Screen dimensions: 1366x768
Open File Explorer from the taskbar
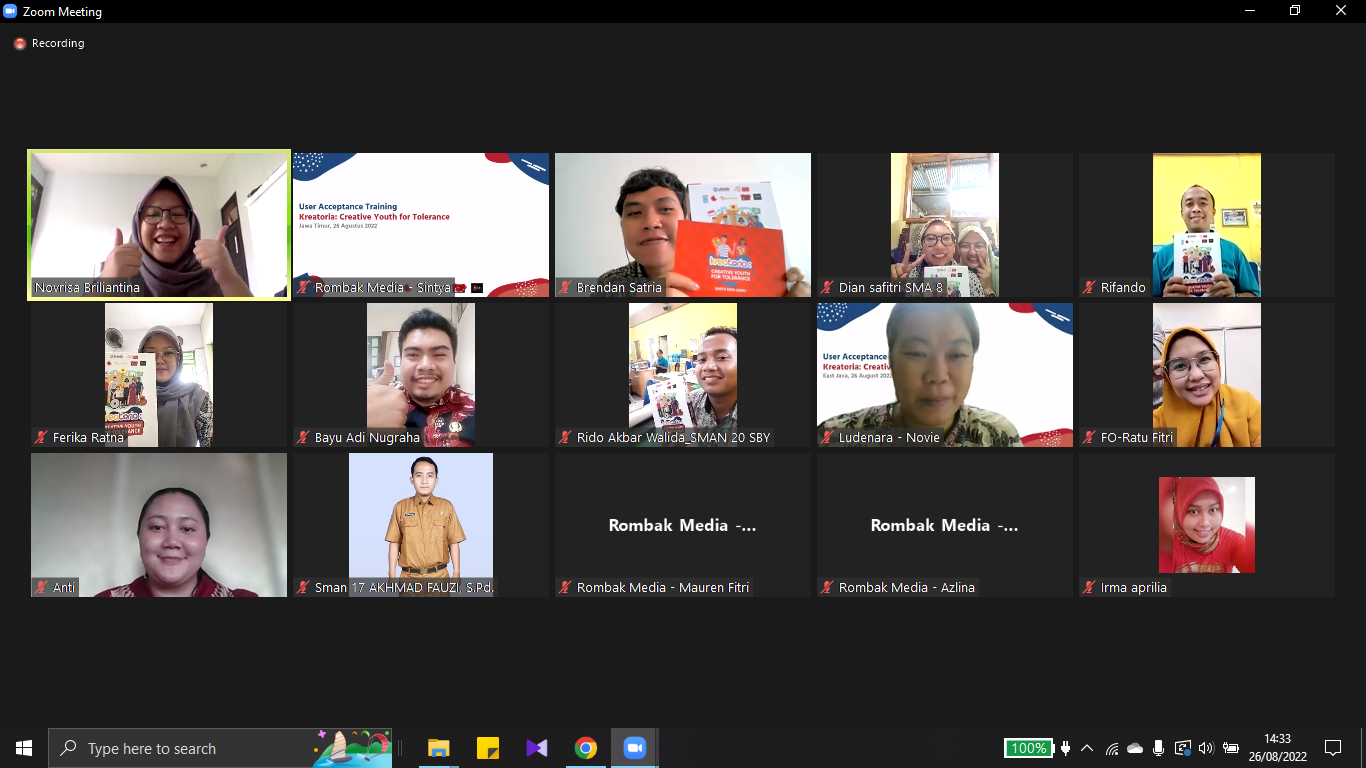[438, 748]
